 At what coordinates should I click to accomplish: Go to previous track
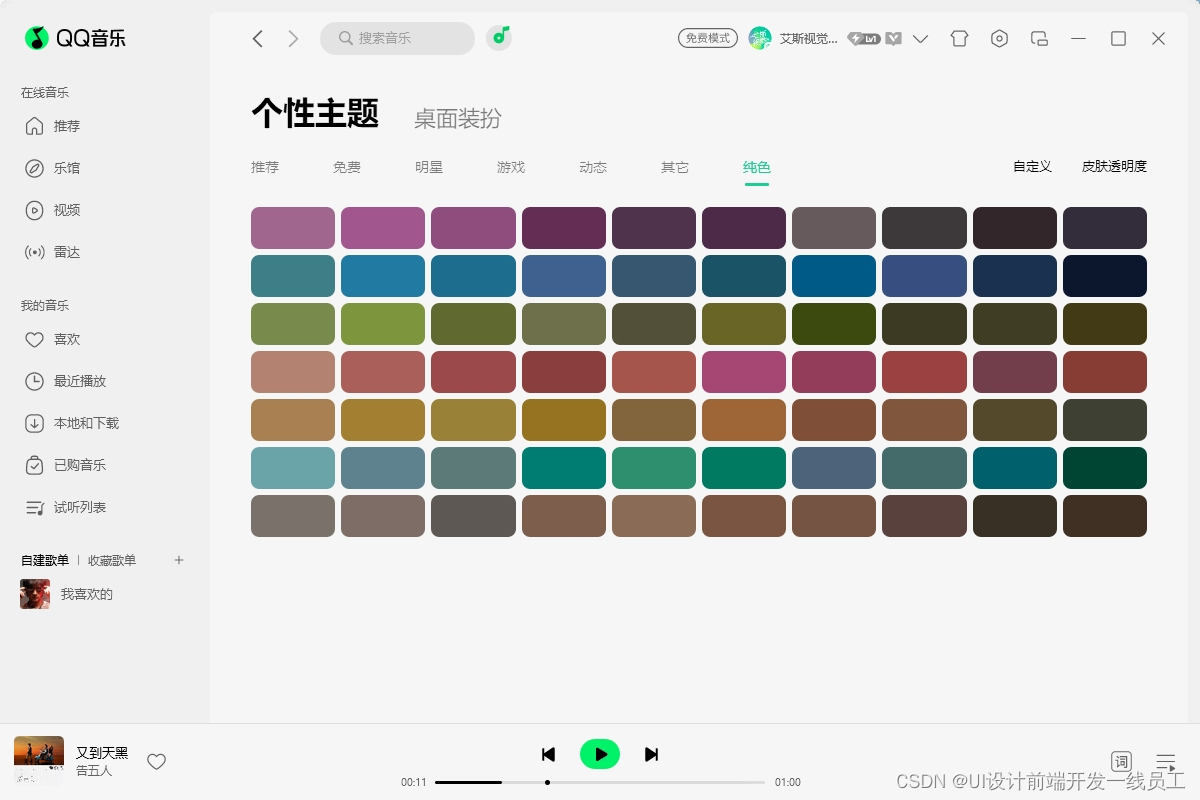548,754
